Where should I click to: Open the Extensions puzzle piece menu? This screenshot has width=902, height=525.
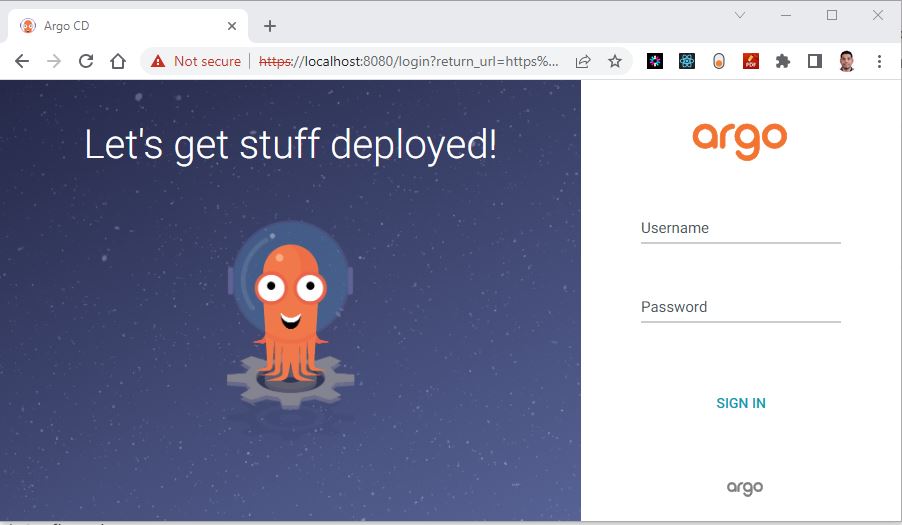click(783, 61)
